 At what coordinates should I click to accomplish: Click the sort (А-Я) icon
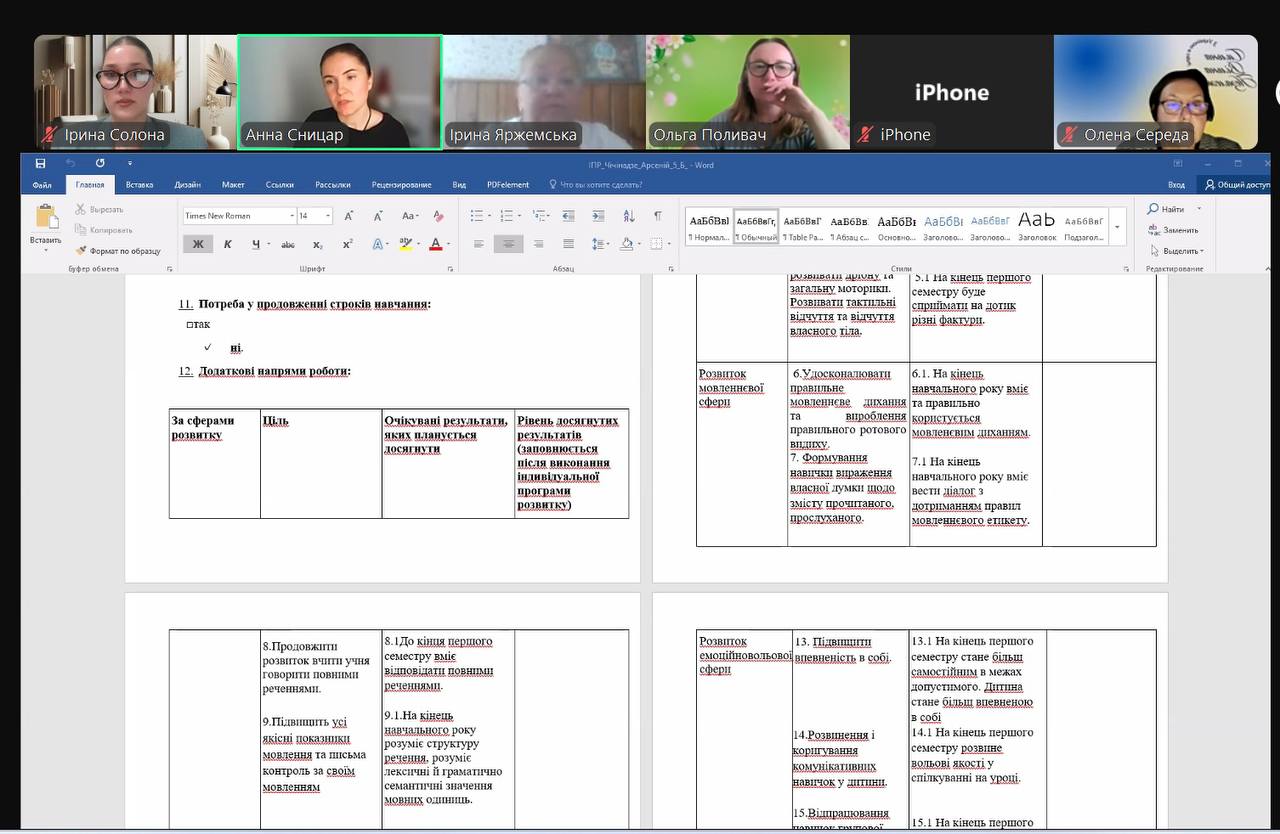coord(628,216)
